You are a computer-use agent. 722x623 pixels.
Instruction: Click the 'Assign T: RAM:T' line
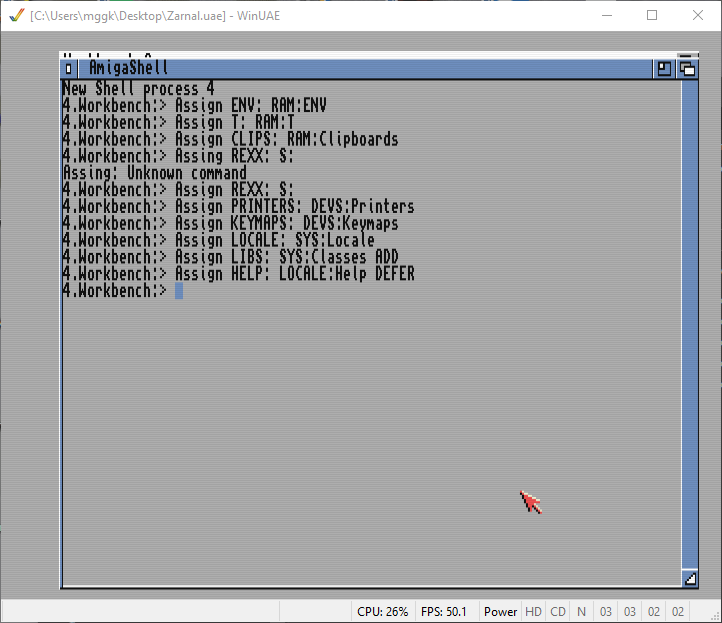click(x=178, y=122)
